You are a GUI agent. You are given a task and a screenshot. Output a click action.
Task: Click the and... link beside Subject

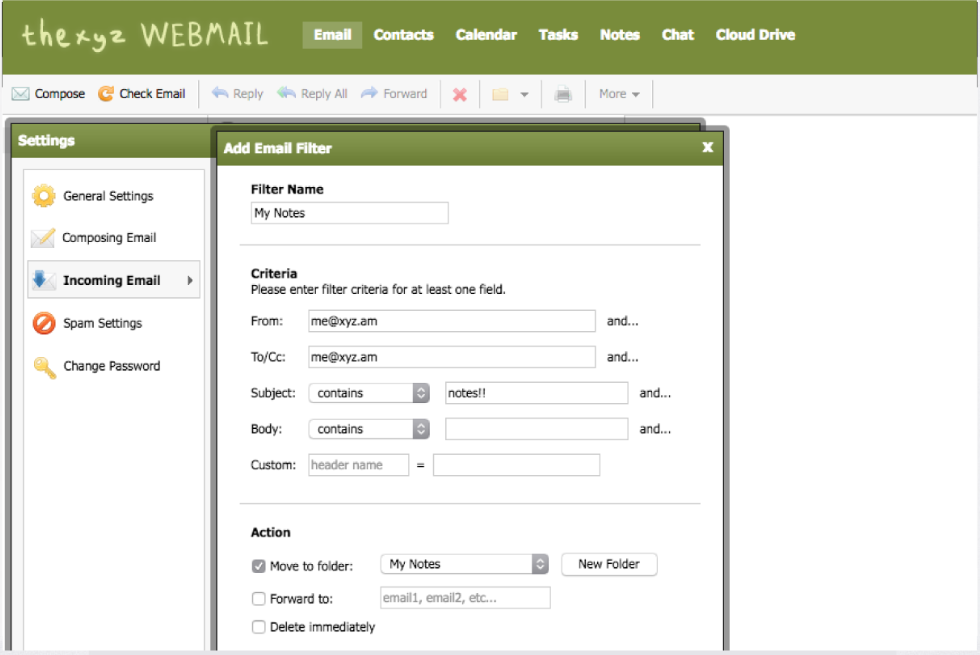655,393
